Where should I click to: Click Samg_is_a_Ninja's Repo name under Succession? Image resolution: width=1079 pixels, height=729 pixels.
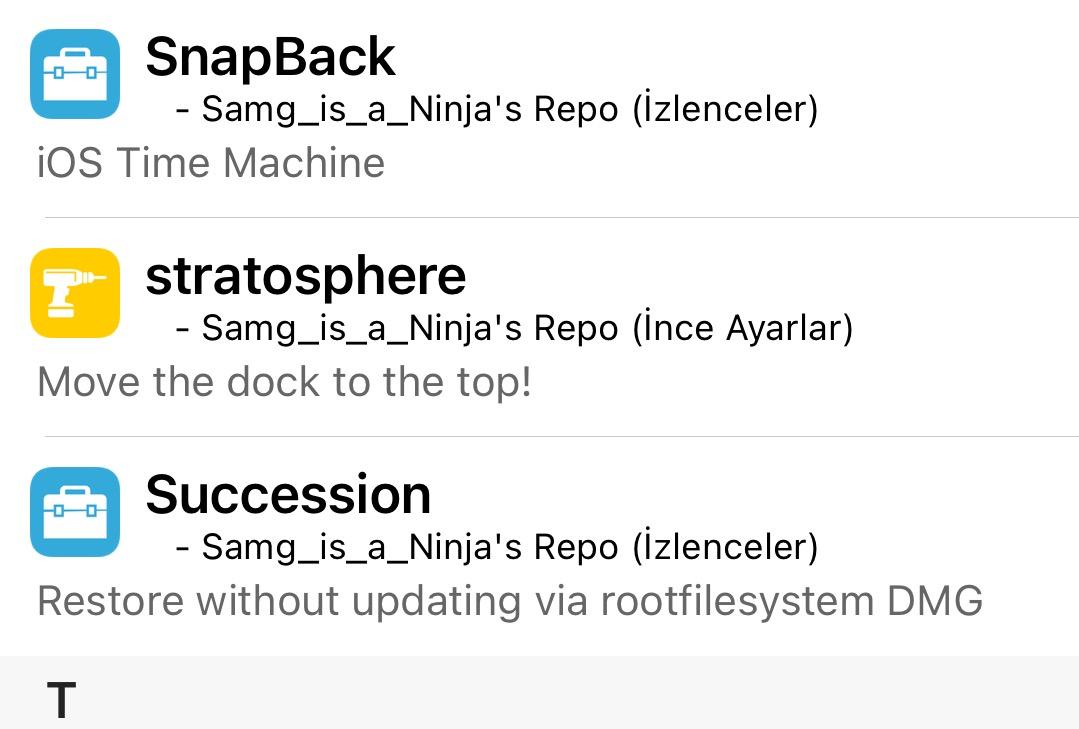click(x=410, y=547)
